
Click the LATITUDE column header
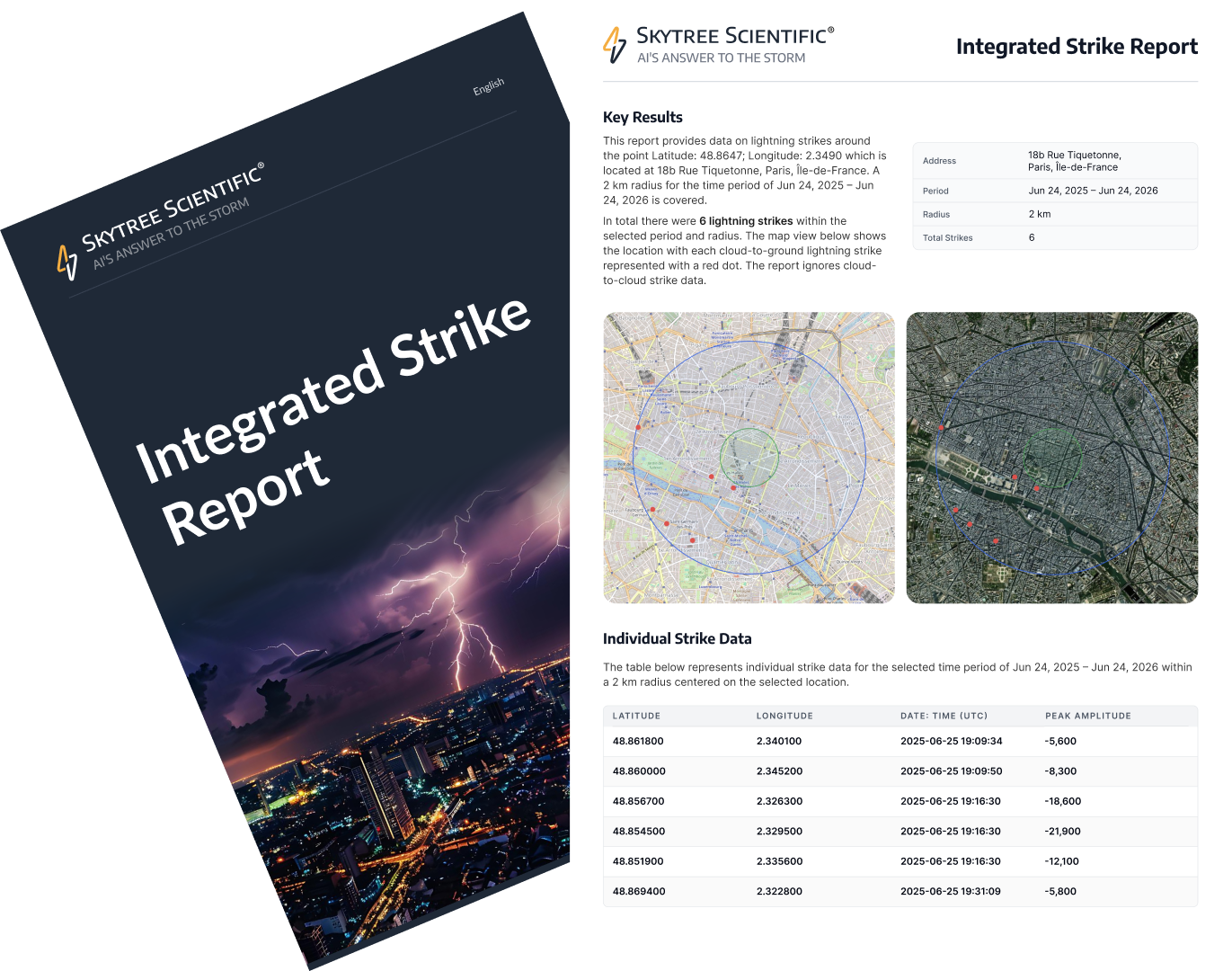tap(636, 716)
